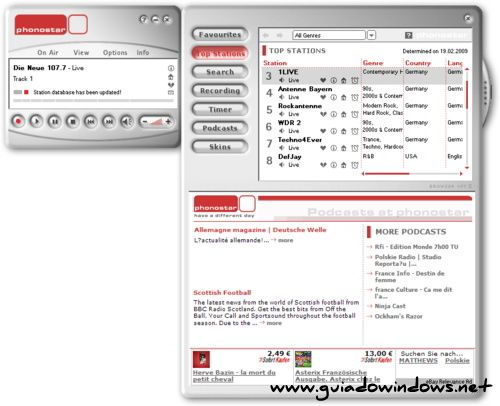Open Rfi - Edition Monde 7h00 TU podcast
The width and height of the screenshot is (500, 406).
click(416, 247)
